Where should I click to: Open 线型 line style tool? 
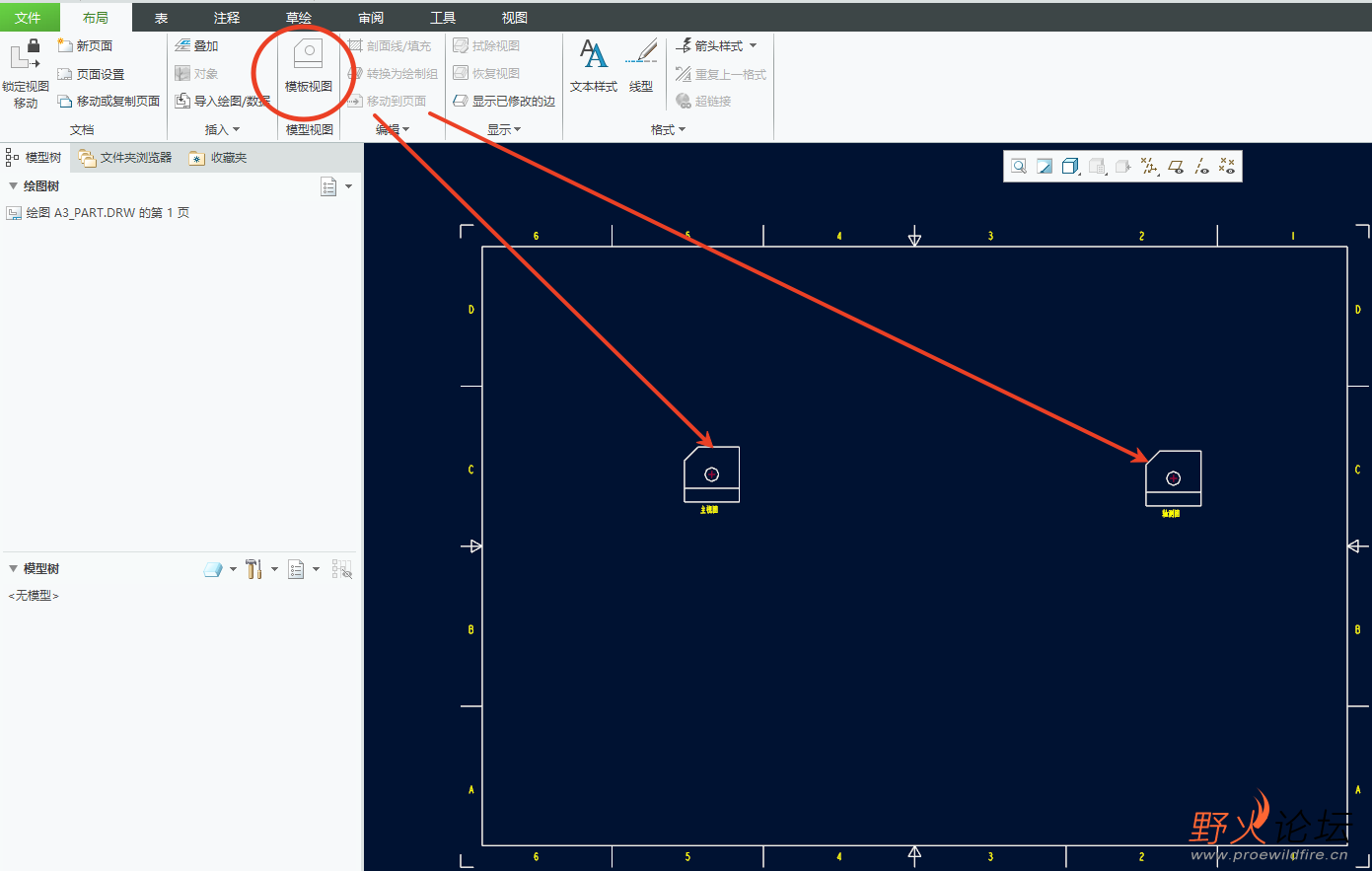coord(641,66)
